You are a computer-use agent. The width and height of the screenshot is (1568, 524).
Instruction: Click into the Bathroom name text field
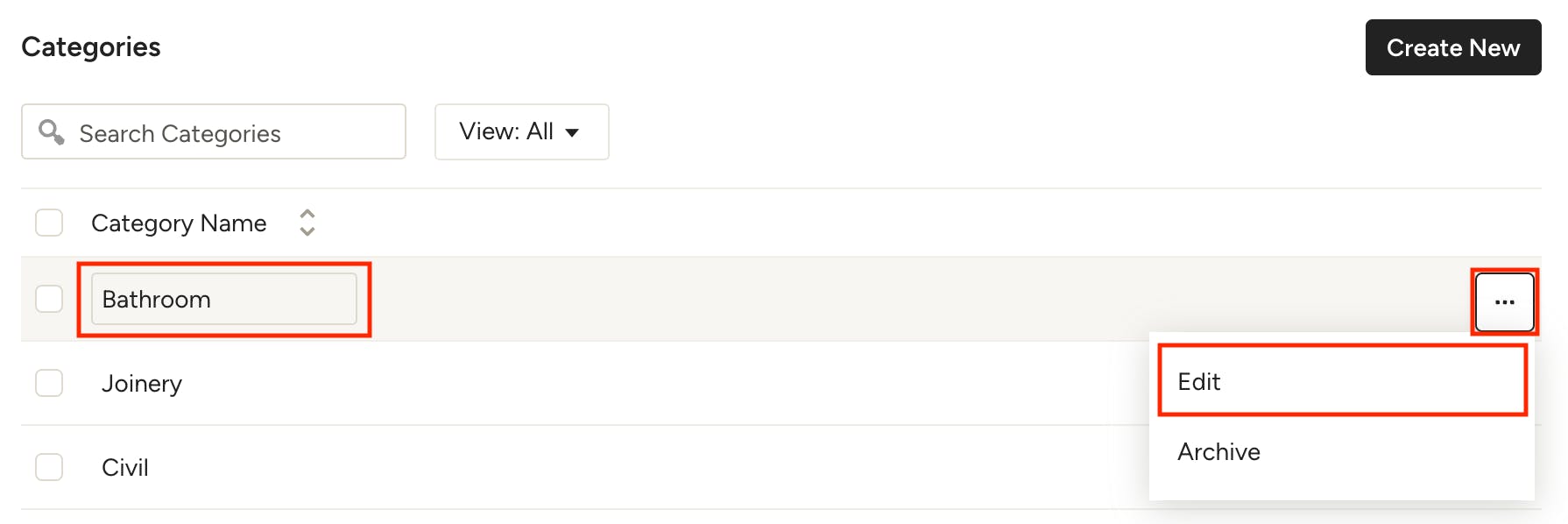224,299
